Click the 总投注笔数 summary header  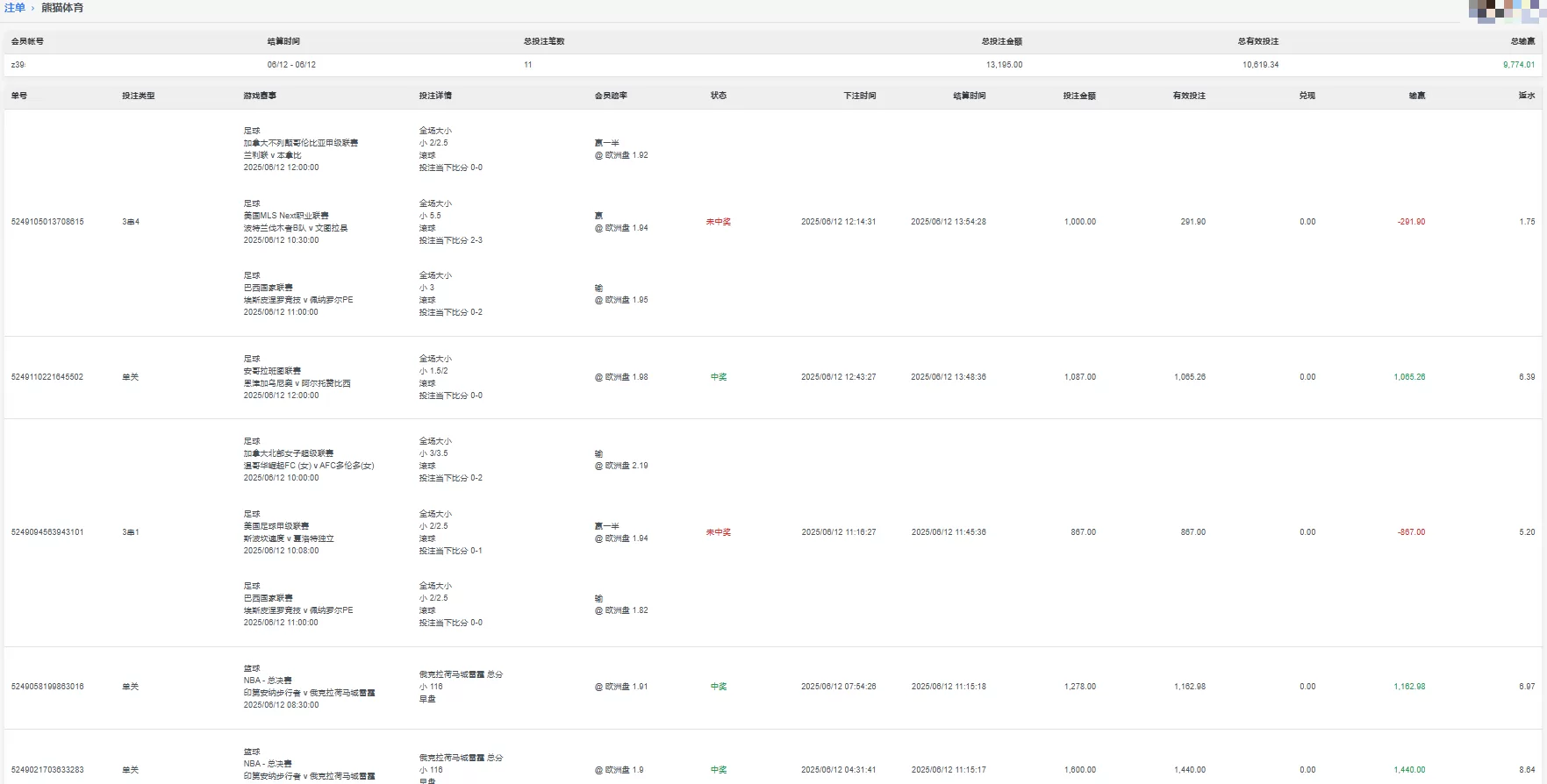[x=544, y=41]
